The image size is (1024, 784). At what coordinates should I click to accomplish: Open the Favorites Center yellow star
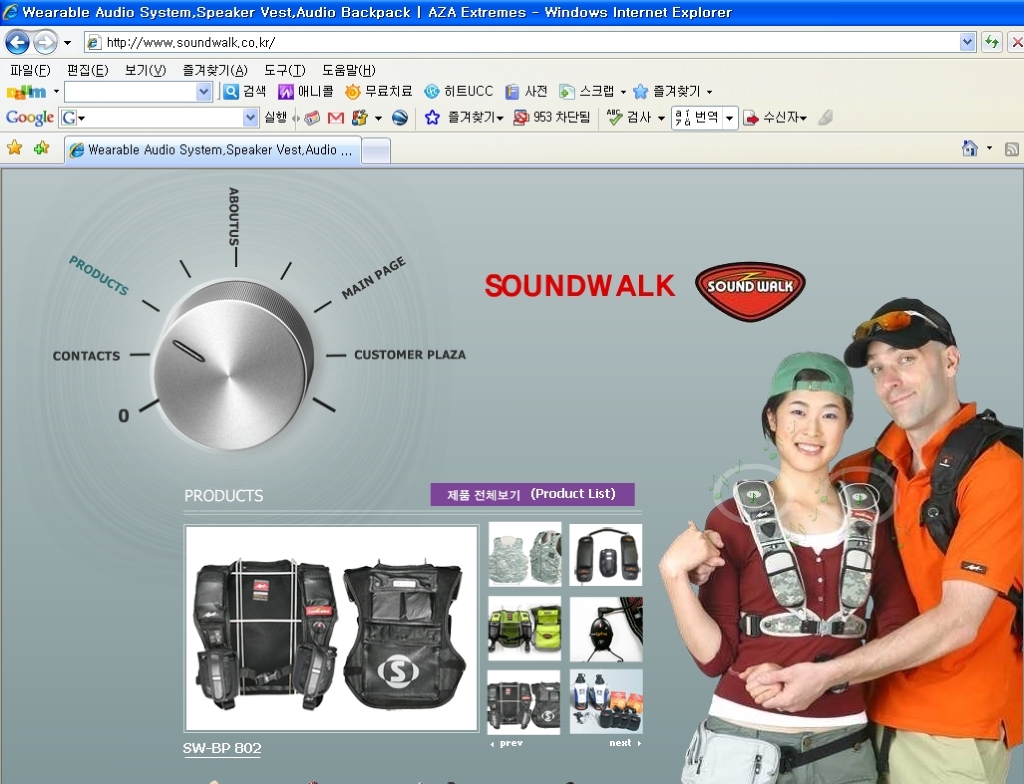click(14, 148)
